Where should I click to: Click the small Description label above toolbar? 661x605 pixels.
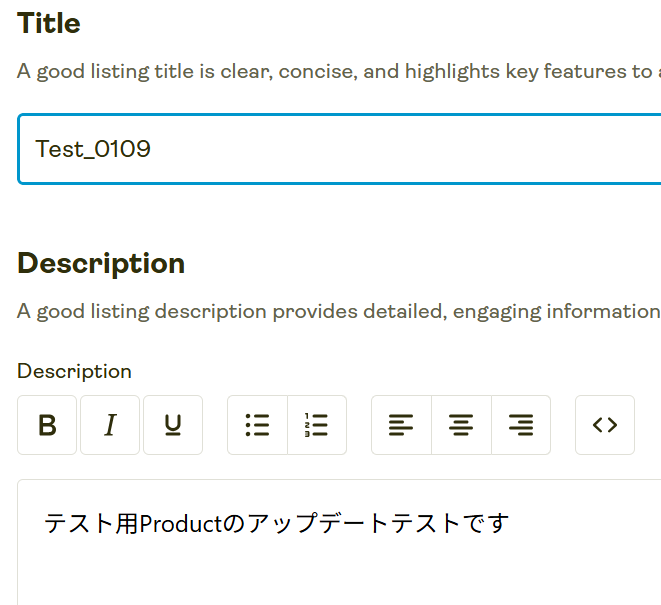(74, 371)
